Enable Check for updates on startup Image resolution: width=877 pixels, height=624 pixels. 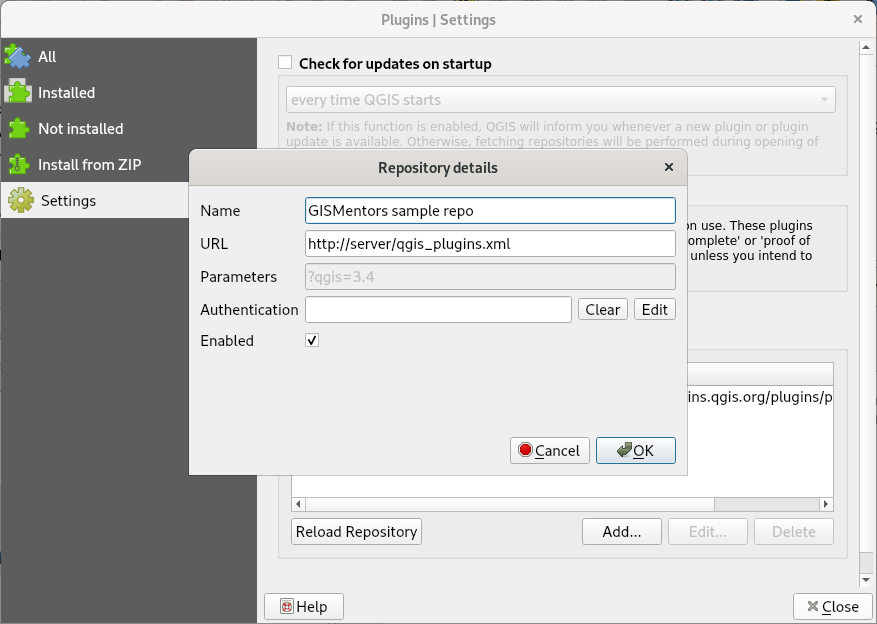coord(285,63)
